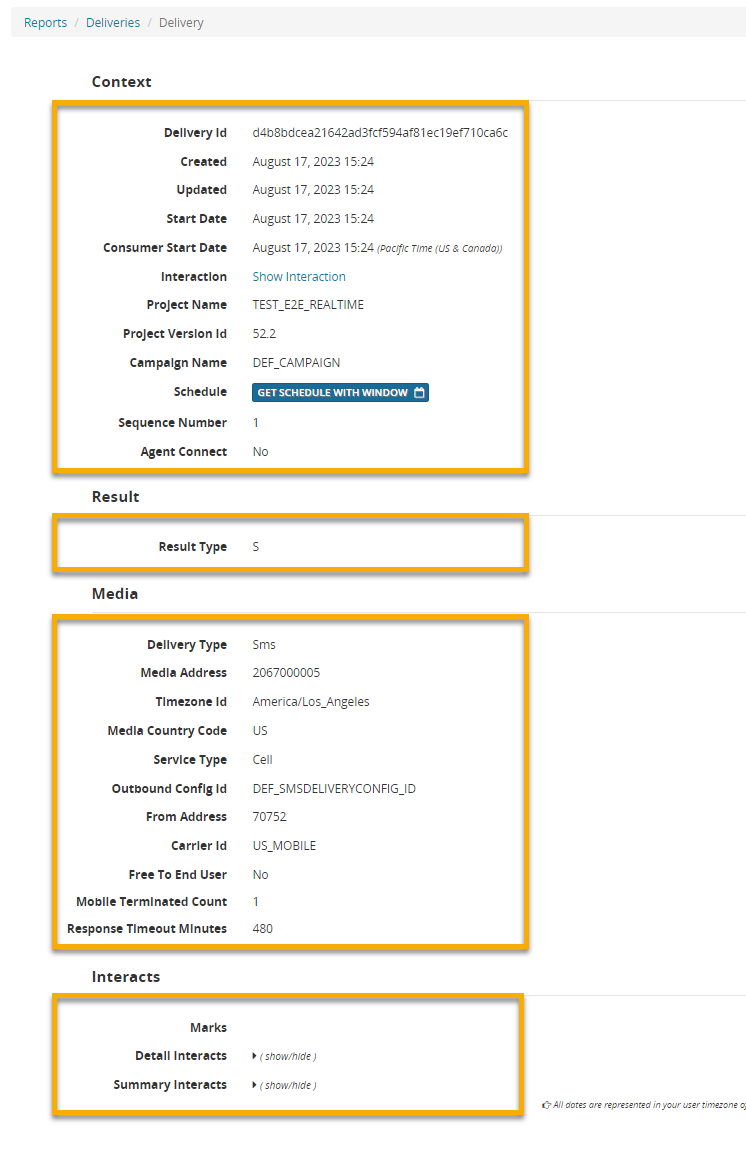Image resolution: width=746 pixels, height=1151 pixels.
Task: Expand the Summary Interacts triangle
Action: click(255, 1085)
